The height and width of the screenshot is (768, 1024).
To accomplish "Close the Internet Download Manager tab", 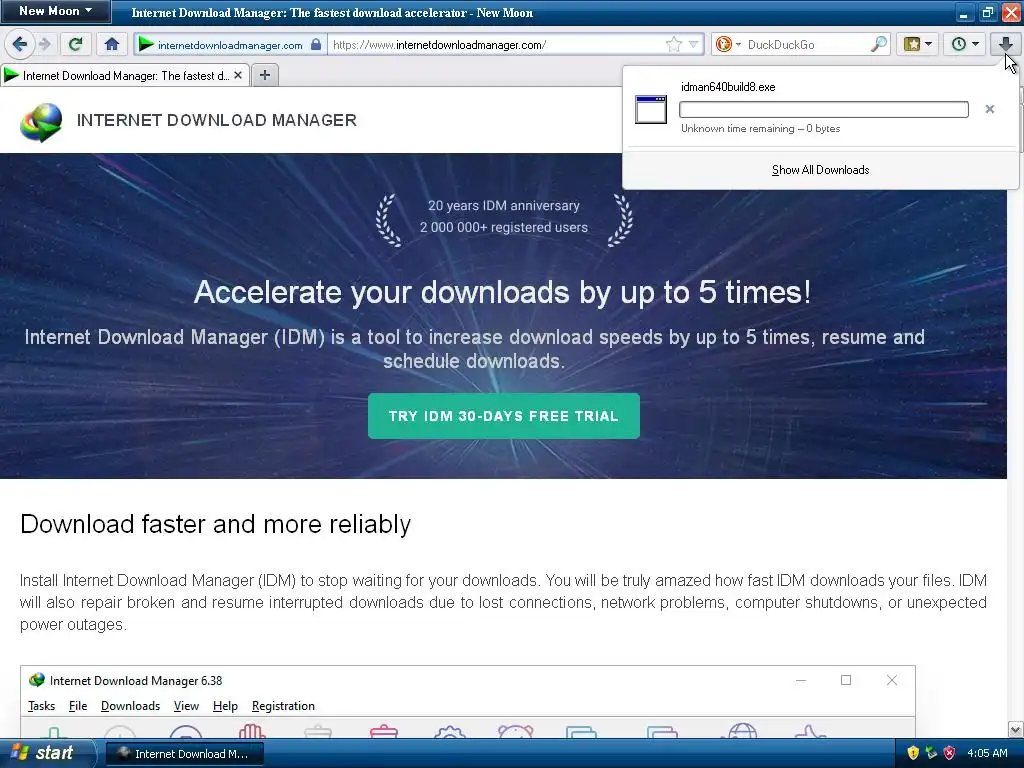I will 238,76.
